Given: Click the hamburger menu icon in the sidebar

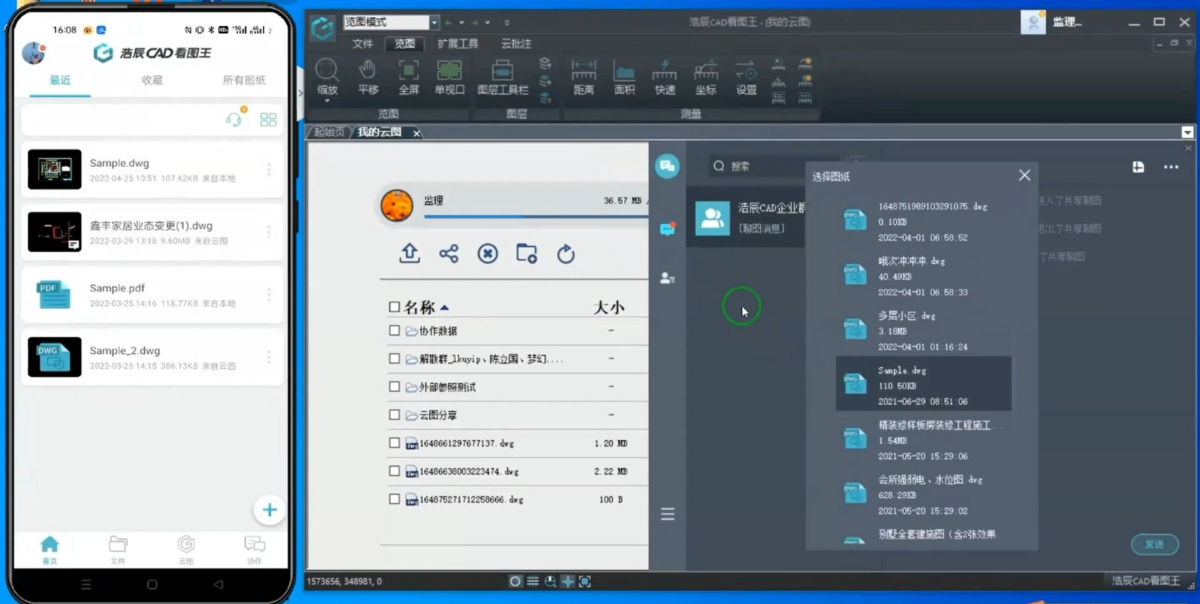Looking at the screenshot, I should point(667,514).
